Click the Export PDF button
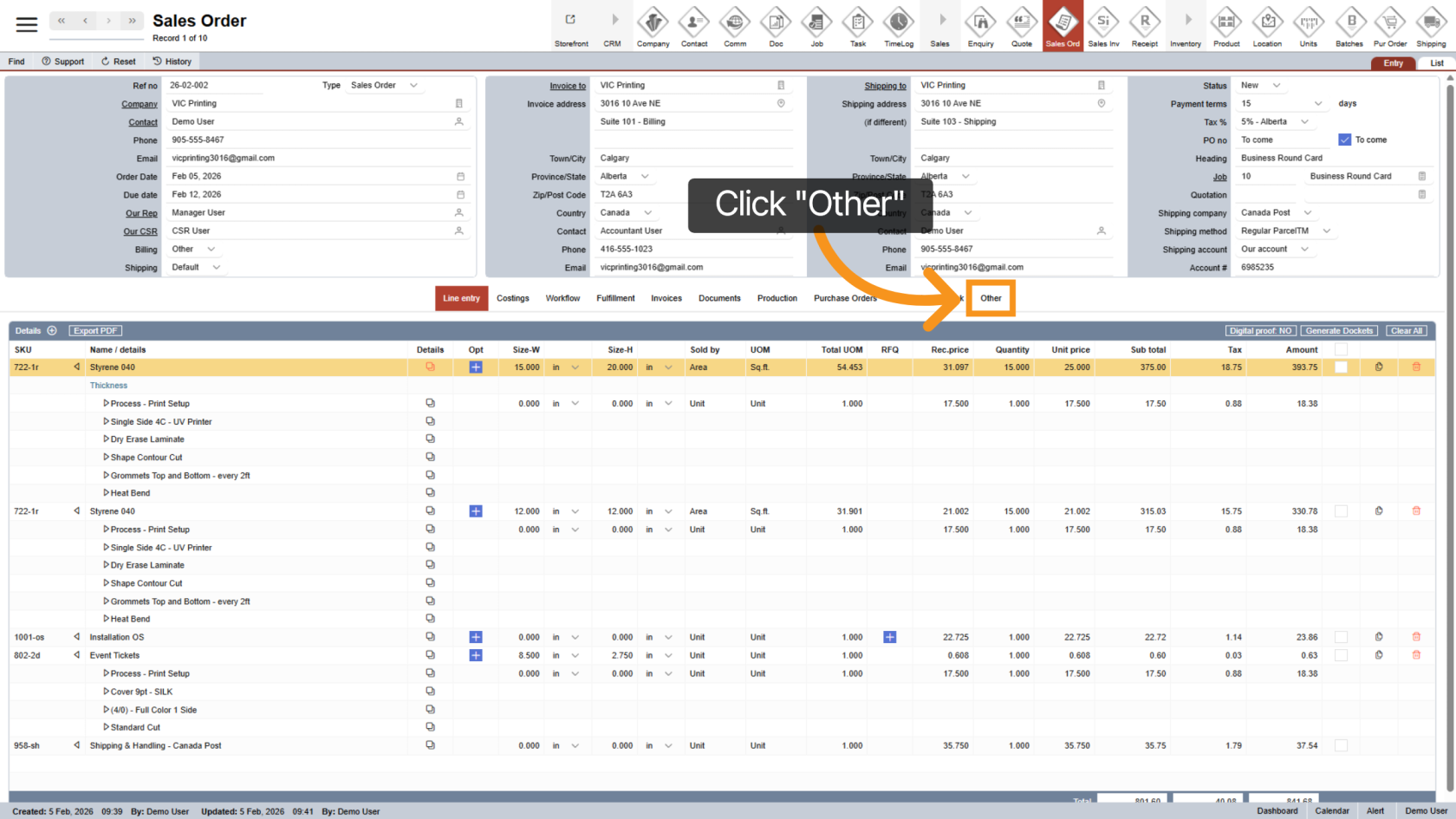Image resolution: width=1456 pixels, height=819 pixels. pyautogui.click(x=95, y=331)
